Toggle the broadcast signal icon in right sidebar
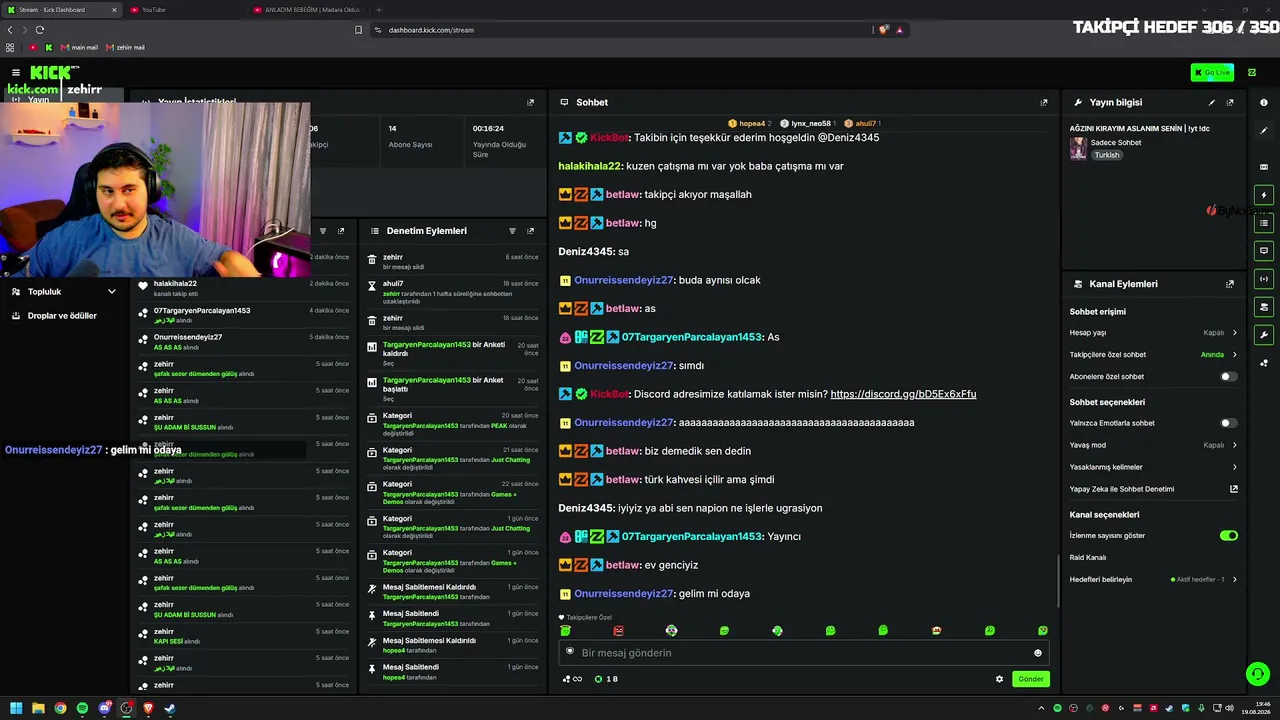 [1264, 279]
